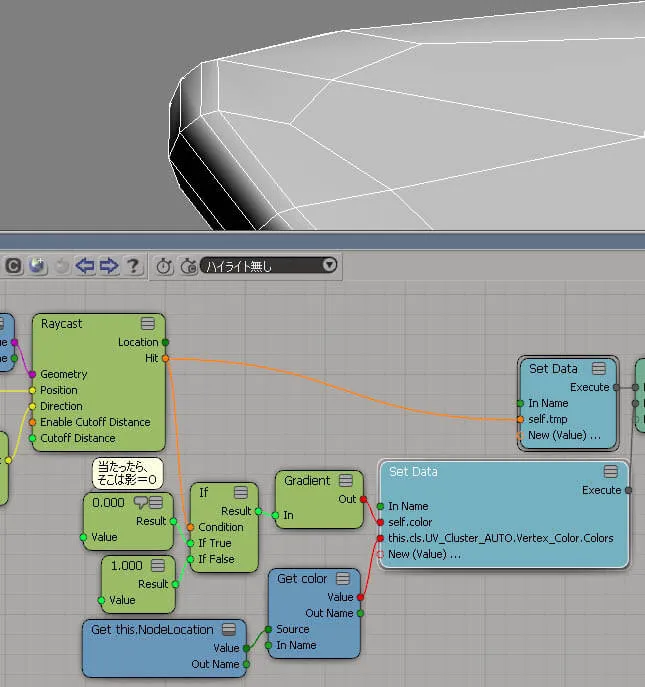The height and width of the screenshot is (687, 645).
Task: Toggle the If node's collapse icon
Action: (241, 492)
